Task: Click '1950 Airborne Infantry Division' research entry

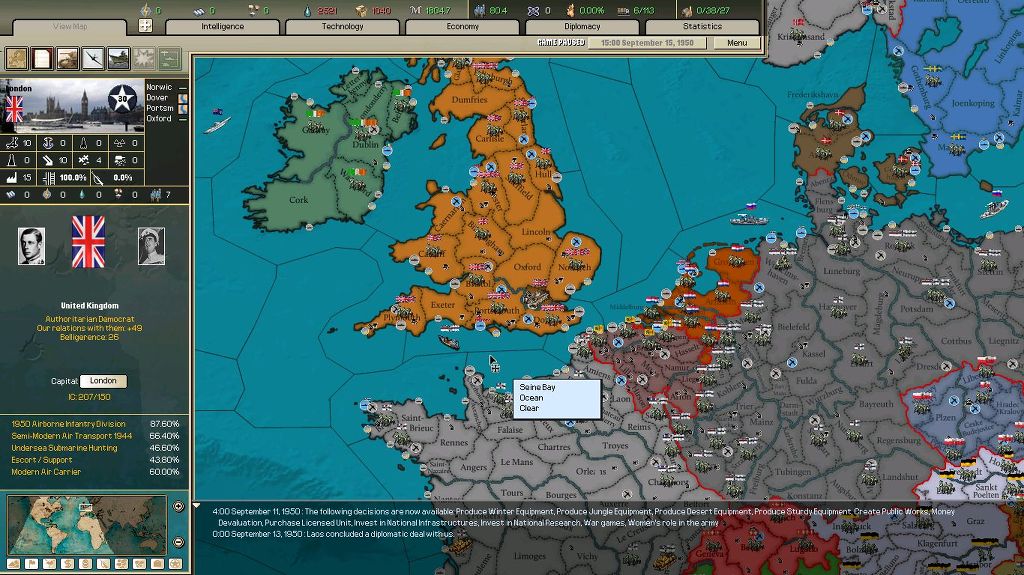Action: (x=68, y=424)
